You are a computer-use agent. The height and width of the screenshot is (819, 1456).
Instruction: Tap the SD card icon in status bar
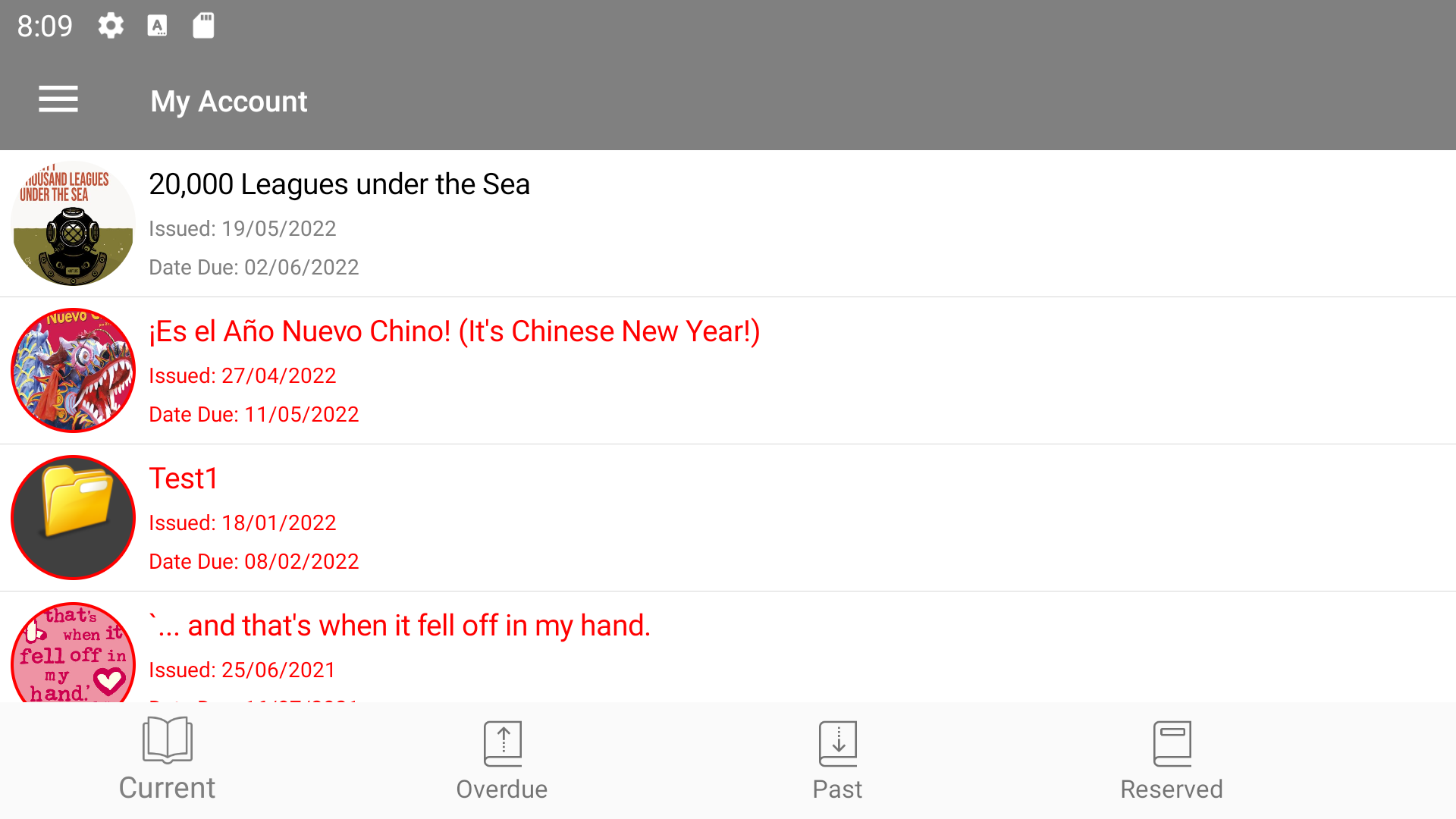pos(202,25)
